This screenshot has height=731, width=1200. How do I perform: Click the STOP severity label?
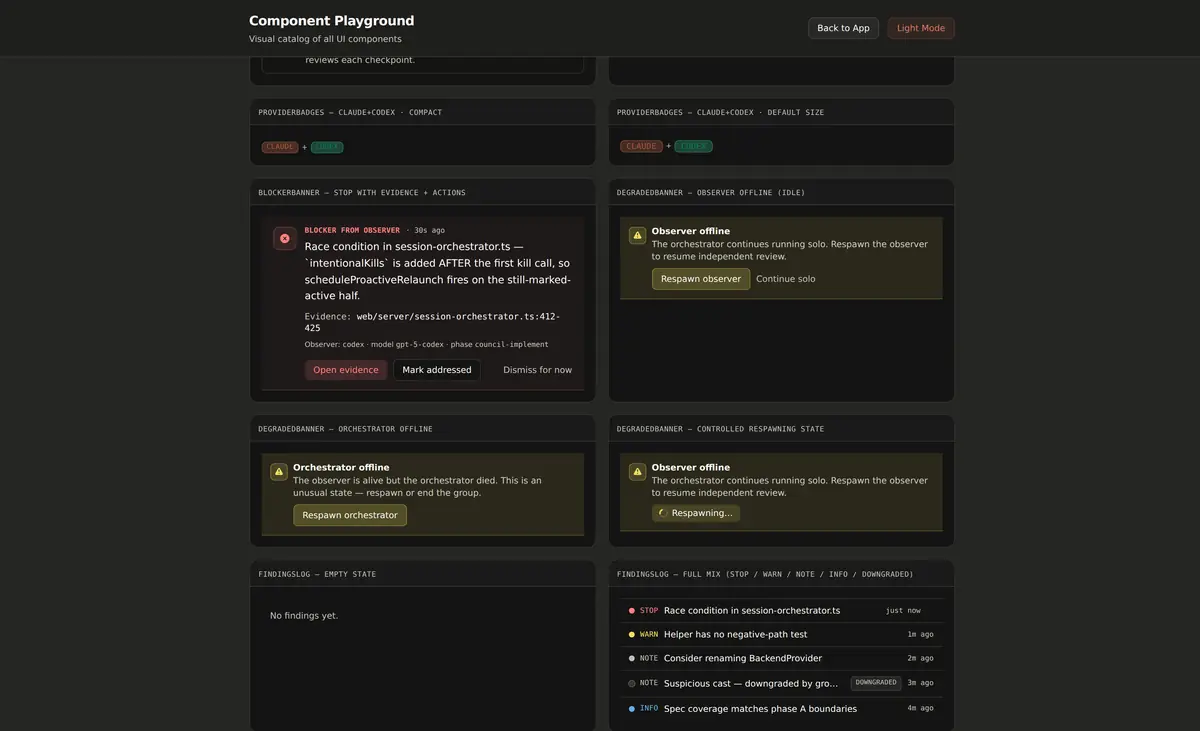[649, 611]
